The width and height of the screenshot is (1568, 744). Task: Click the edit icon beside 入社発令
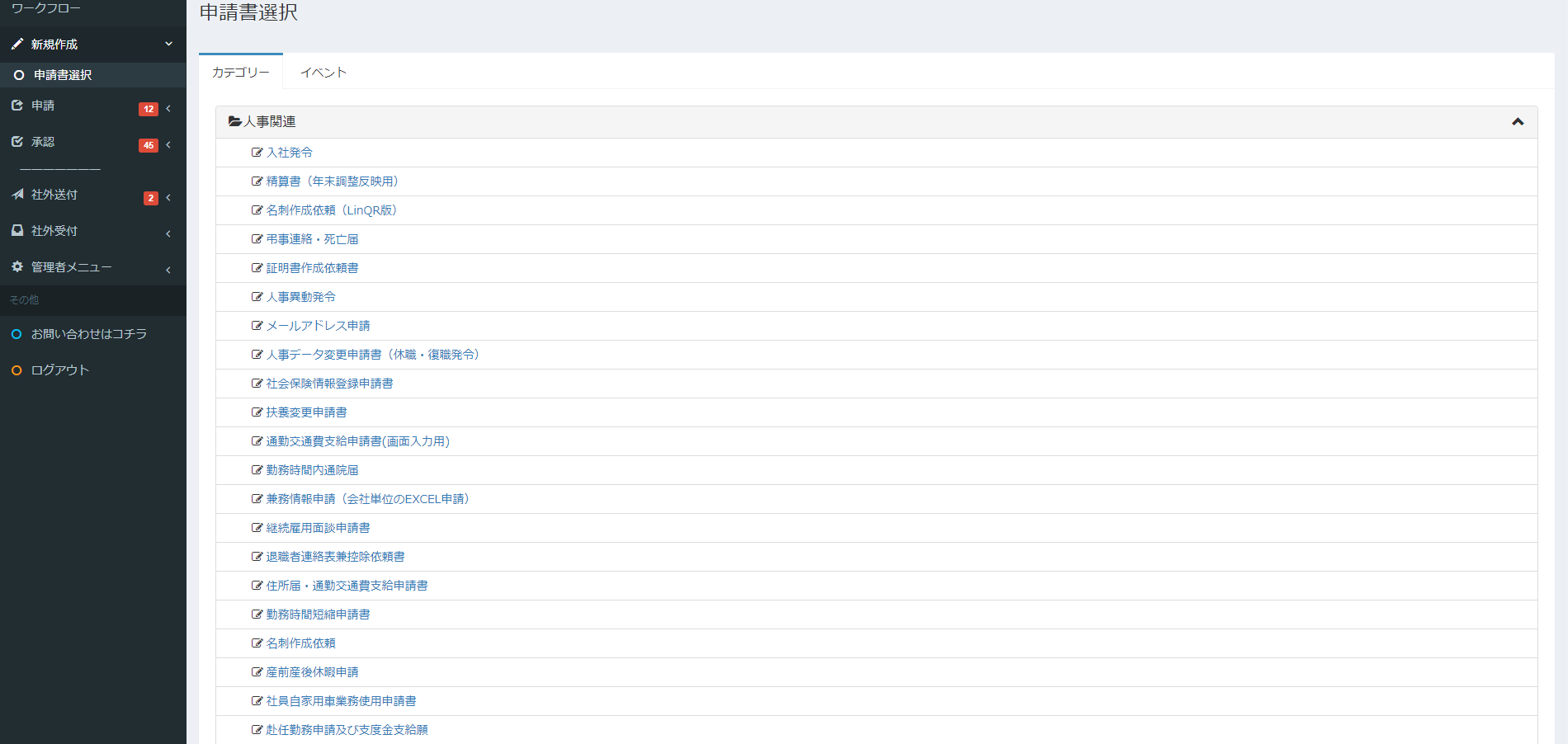257,153
